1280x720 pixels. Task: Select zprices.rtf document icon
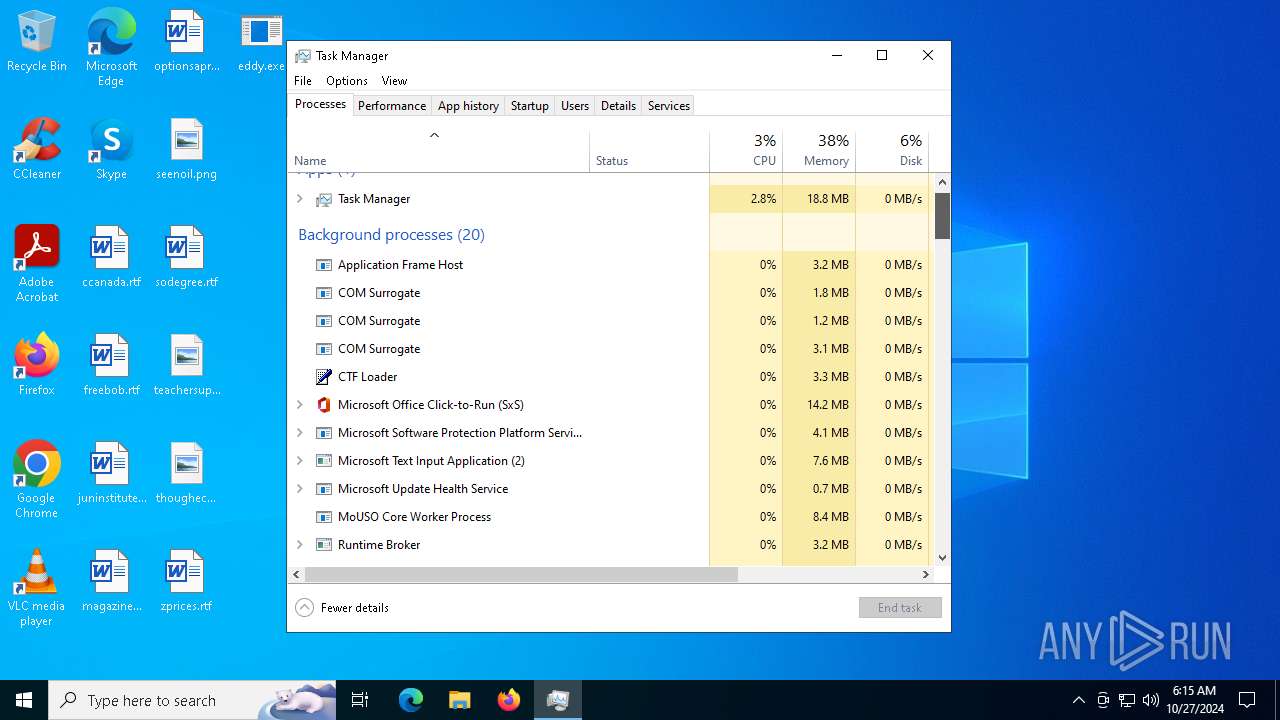[186, 581]
